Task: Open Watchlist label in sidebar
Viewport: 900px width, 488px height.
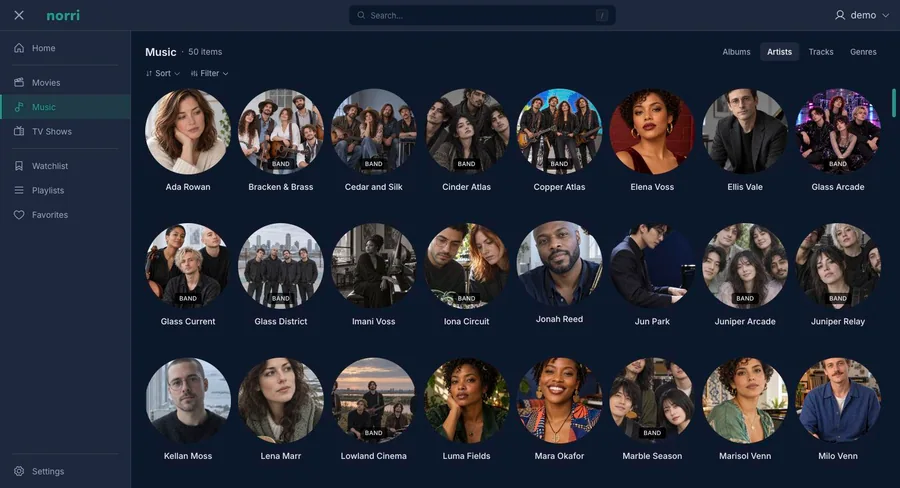Action: [x=50, y=166]
